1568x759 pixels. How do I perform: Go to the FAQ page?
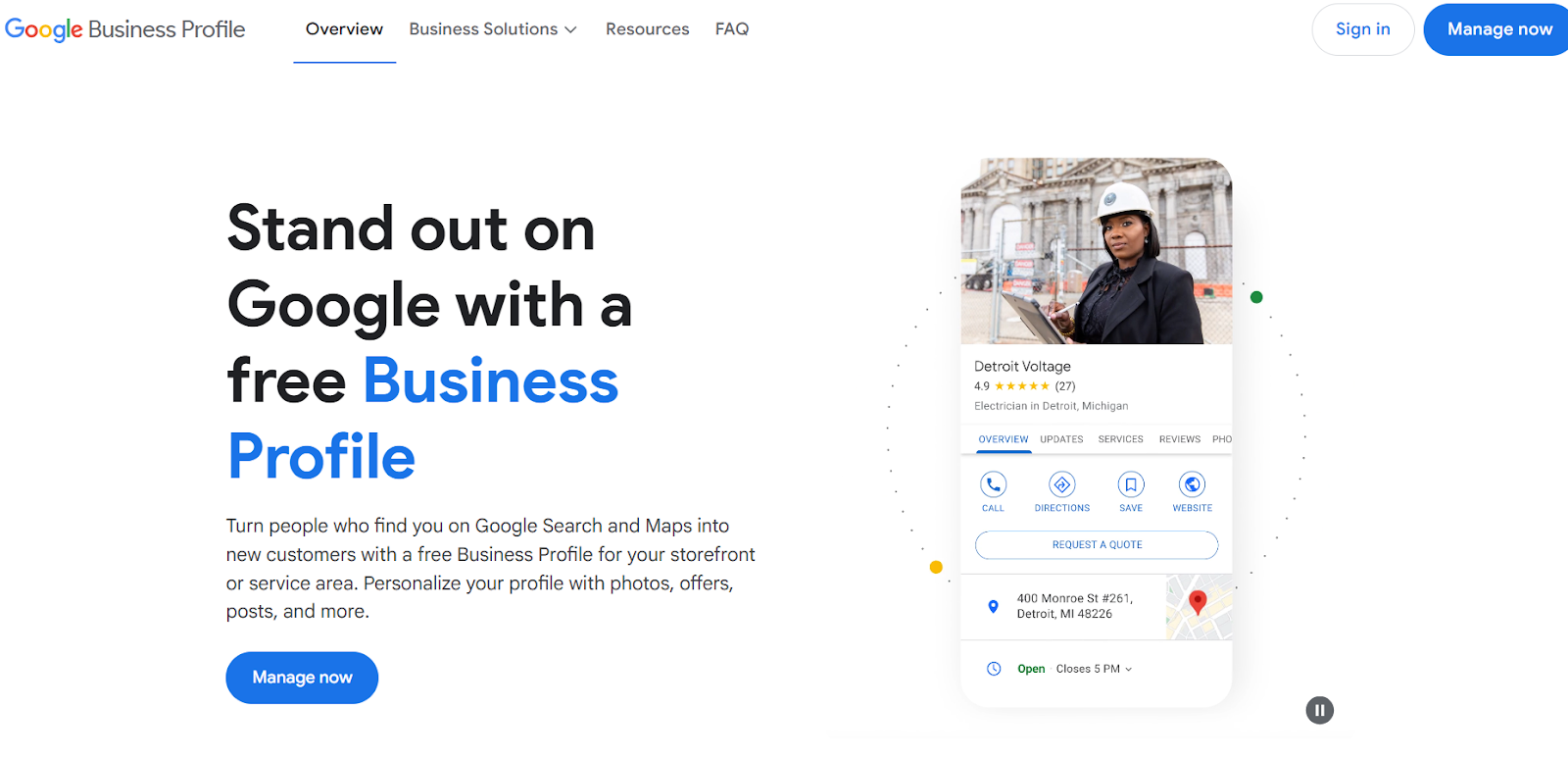[x=732, y=29]
